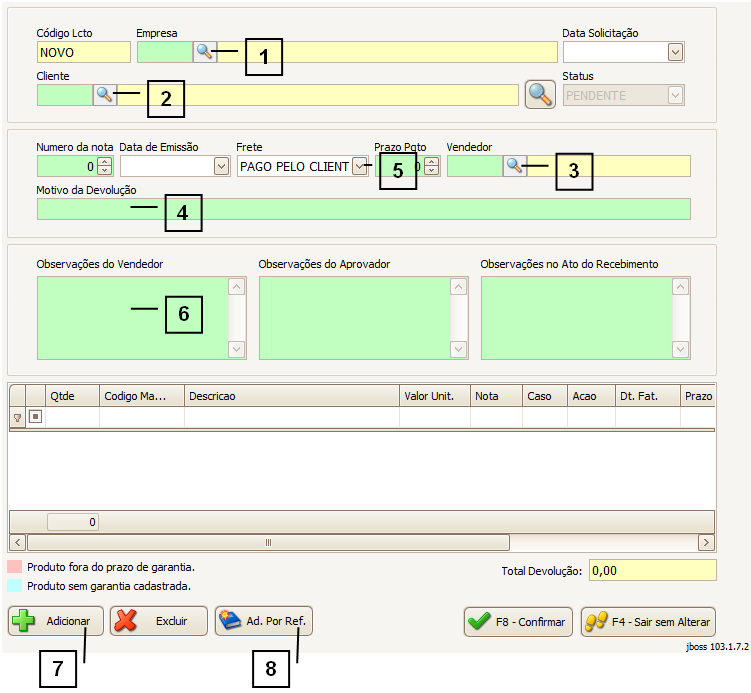Screen dimensions: 751x693
Task: Click the Motivo da Devolução text field
Action: pos(363,209)
